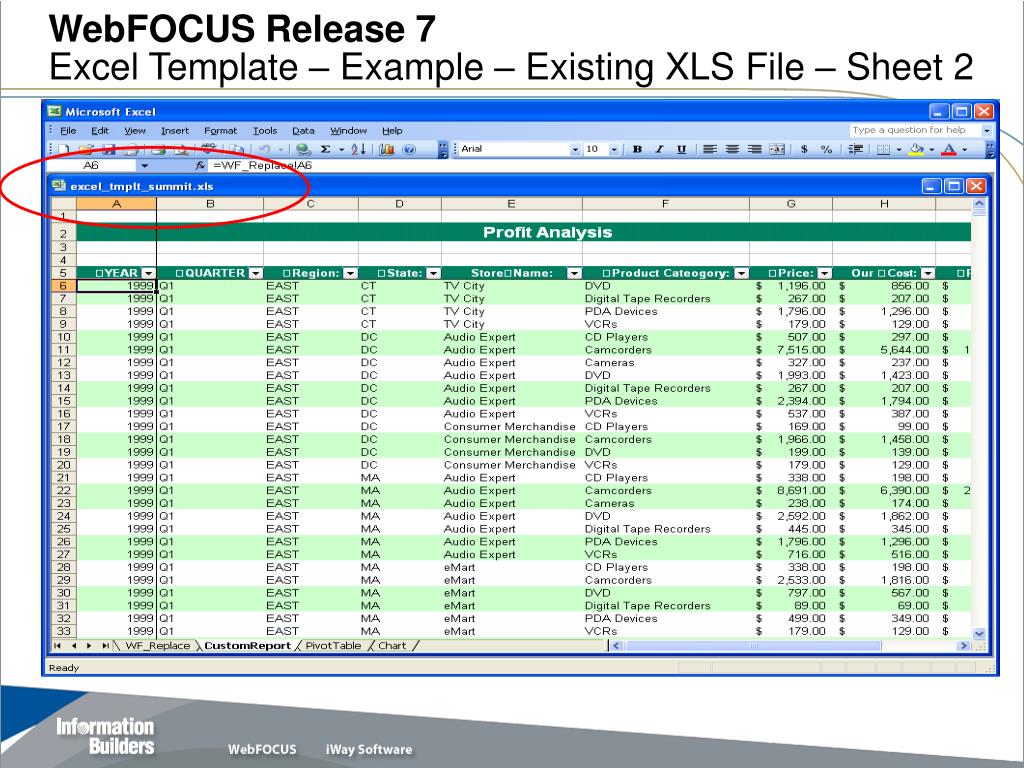Screen dimensions: 1024x768
Task: Click the Fill Color bucket icon
Action: click(917, 150)
